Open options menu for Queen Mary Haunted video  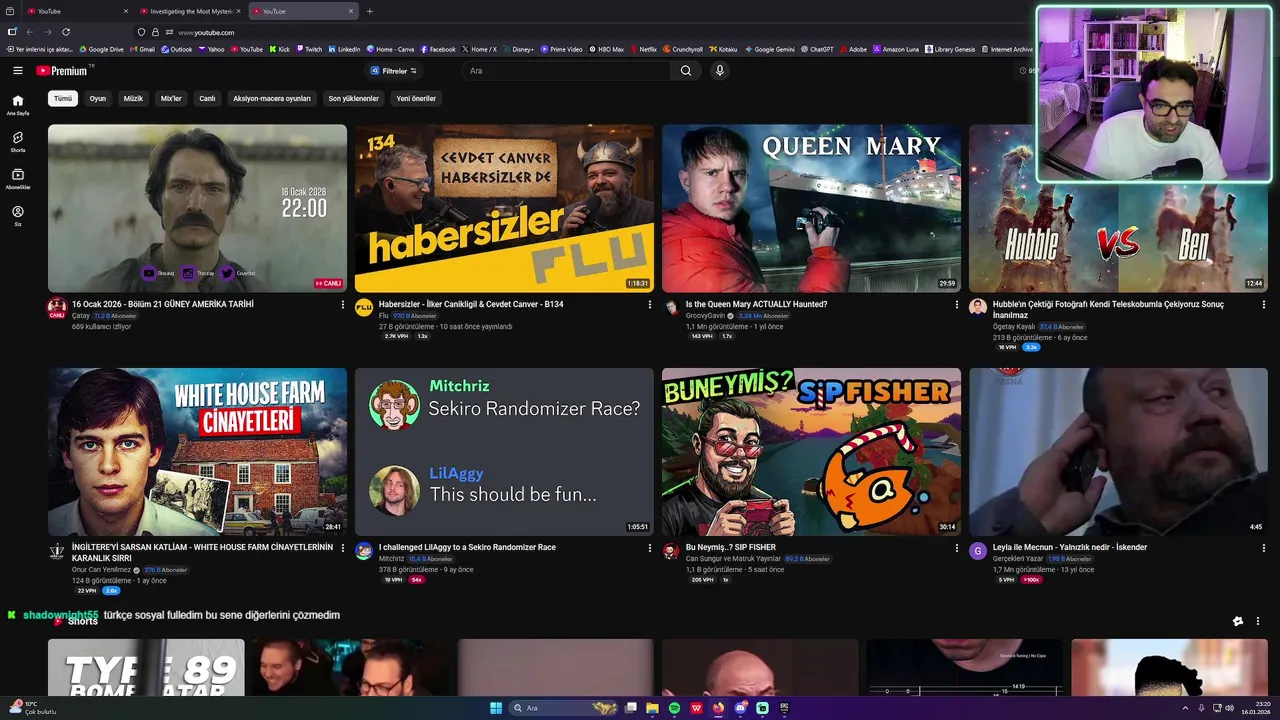[x=956, y=304]
